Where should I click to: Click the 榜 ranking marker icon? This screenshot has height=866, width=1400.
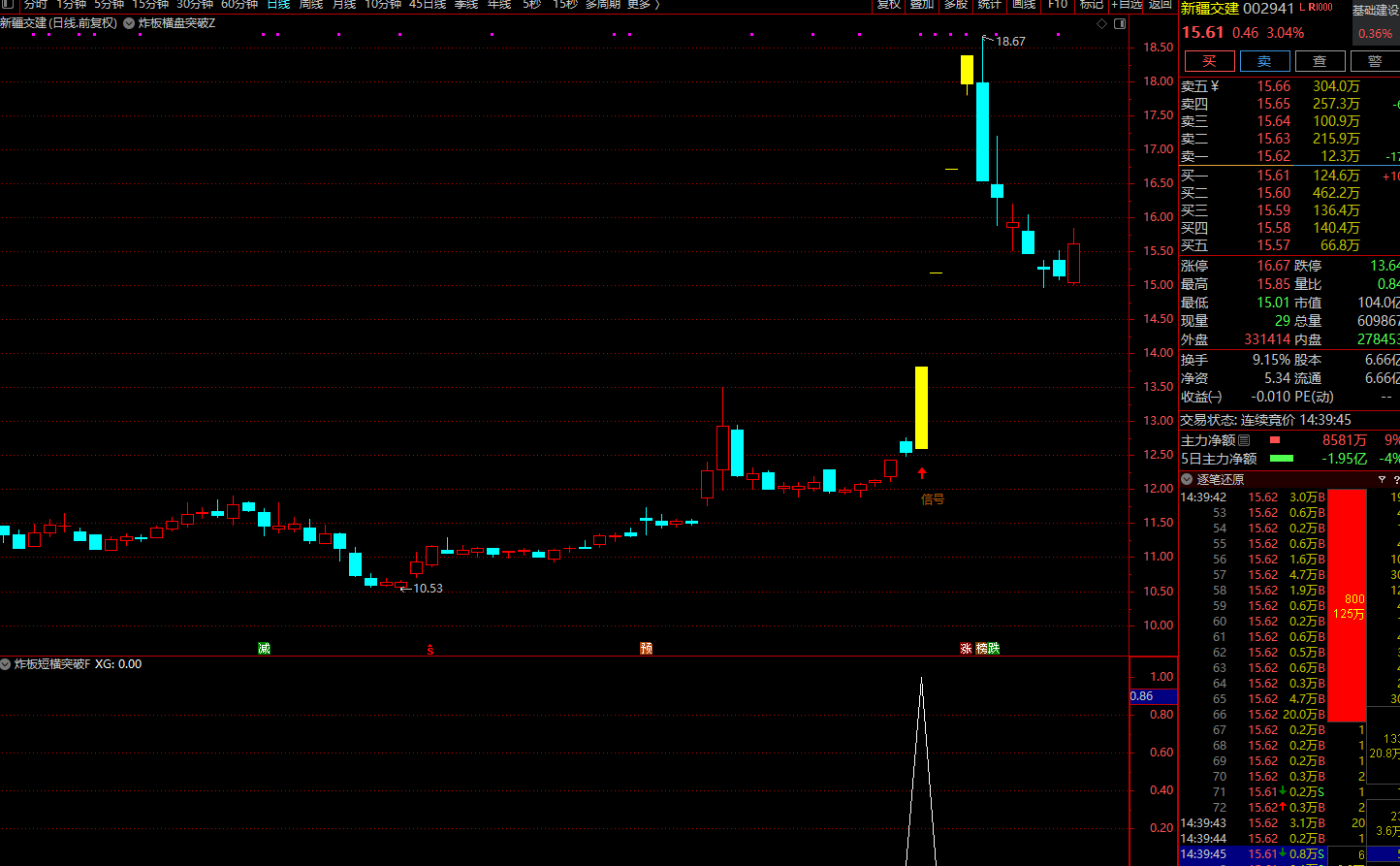click(x=981, y=648)
